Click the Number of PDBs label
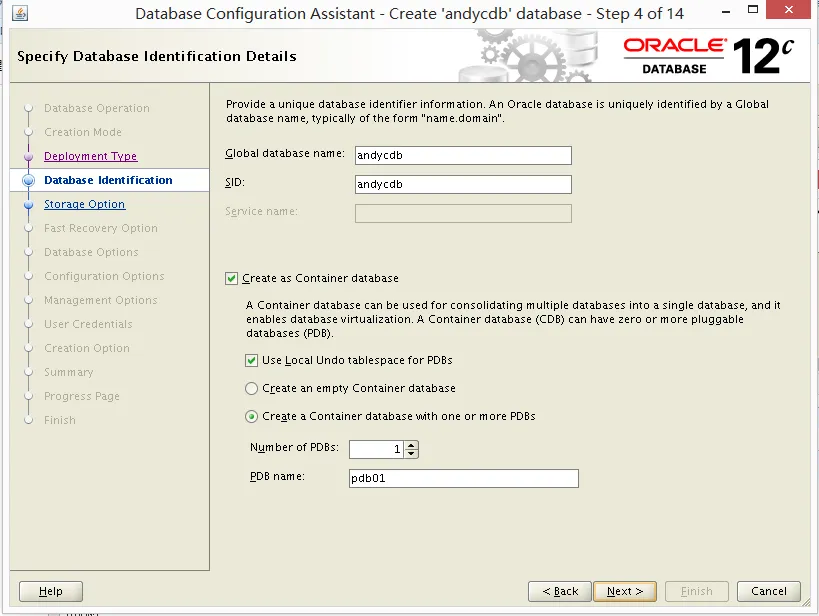This screenshot has height=616, width=819. pos(294,447)
